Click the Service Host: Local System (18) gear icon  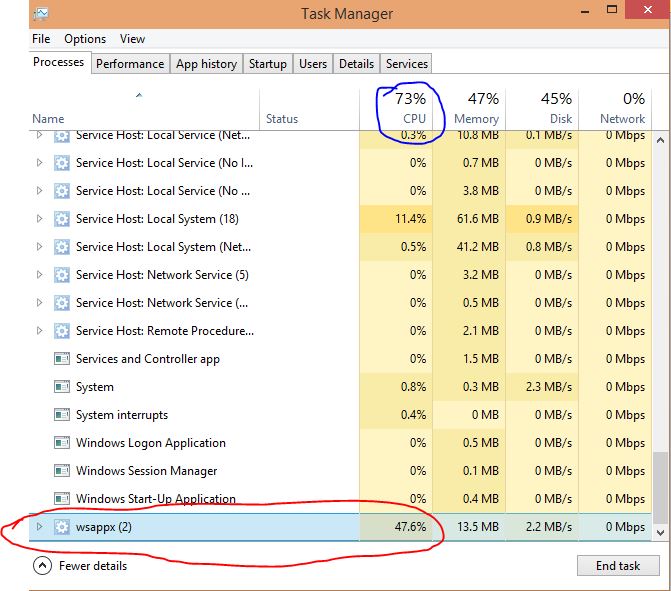62,219
